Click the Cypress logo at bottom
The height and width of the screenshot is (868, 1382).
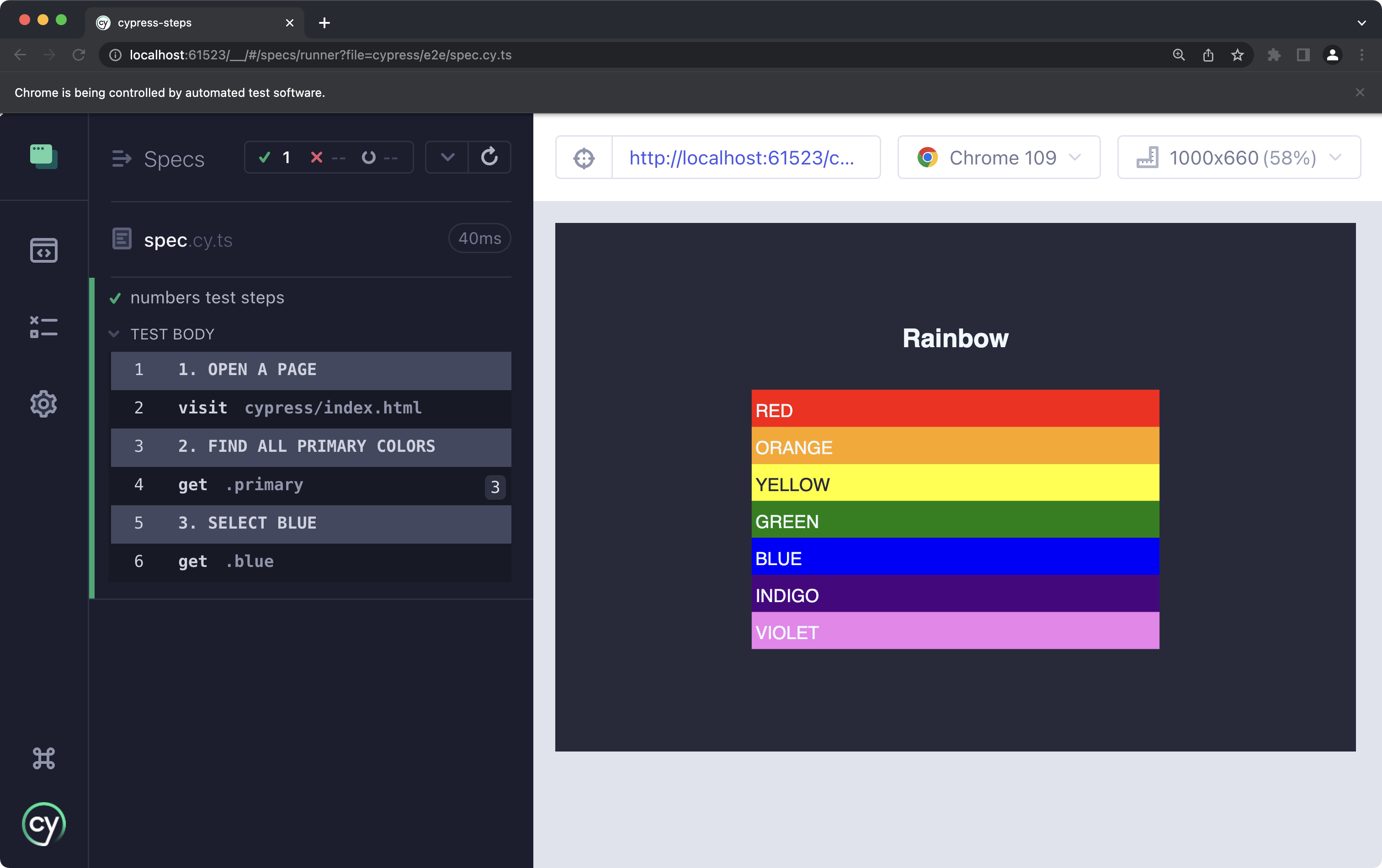(x=43, y=824)
